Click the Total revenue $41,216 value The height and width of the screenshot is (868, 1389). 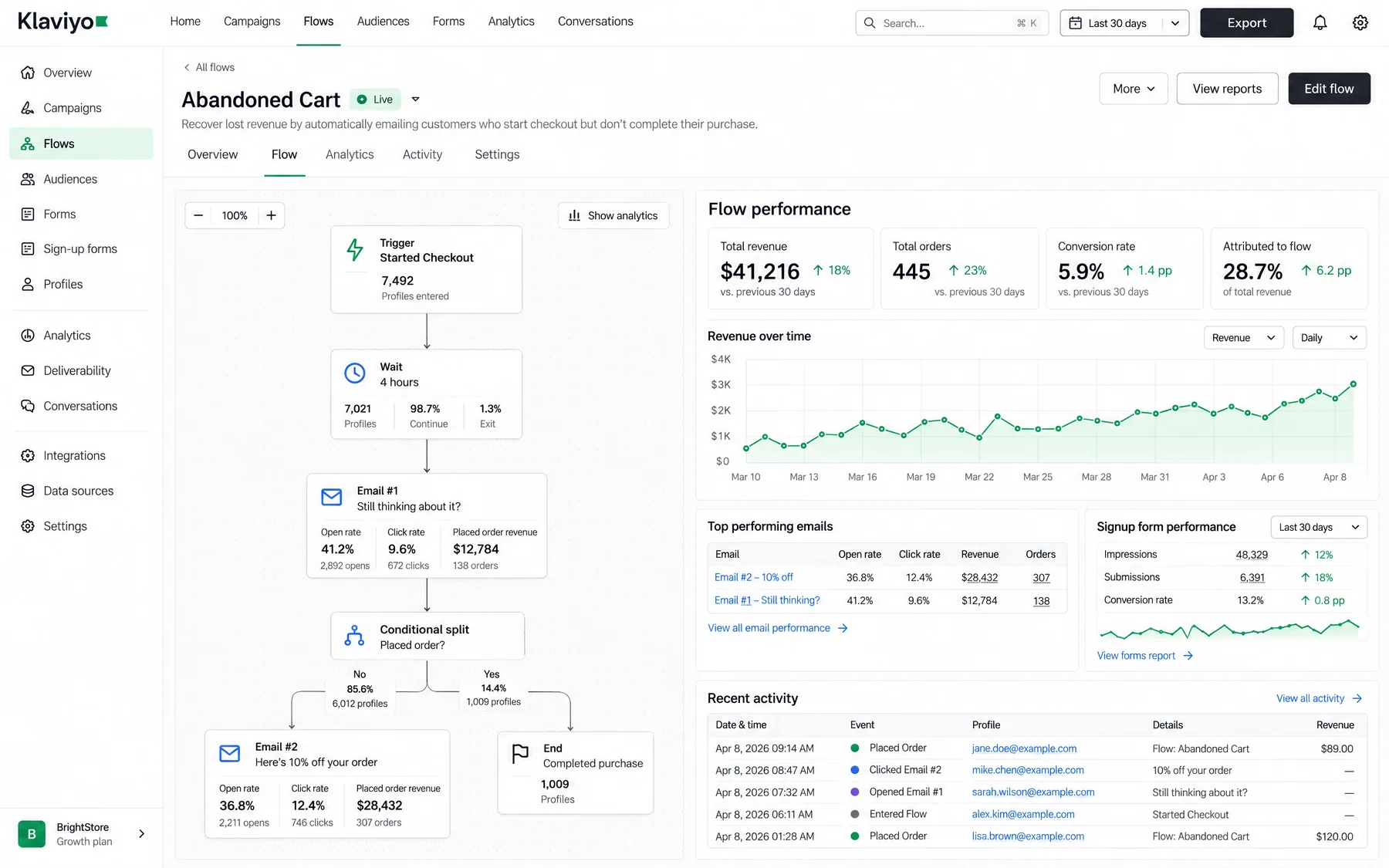[x=760, y=271]
